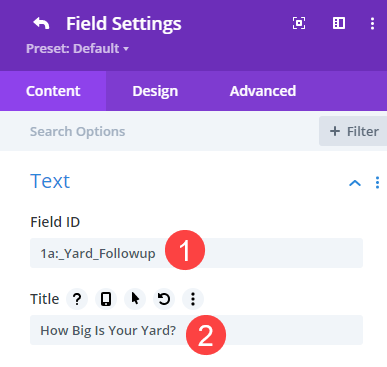
Task: Click the Title responsive phone icon
Action: [x=106, y=299]
